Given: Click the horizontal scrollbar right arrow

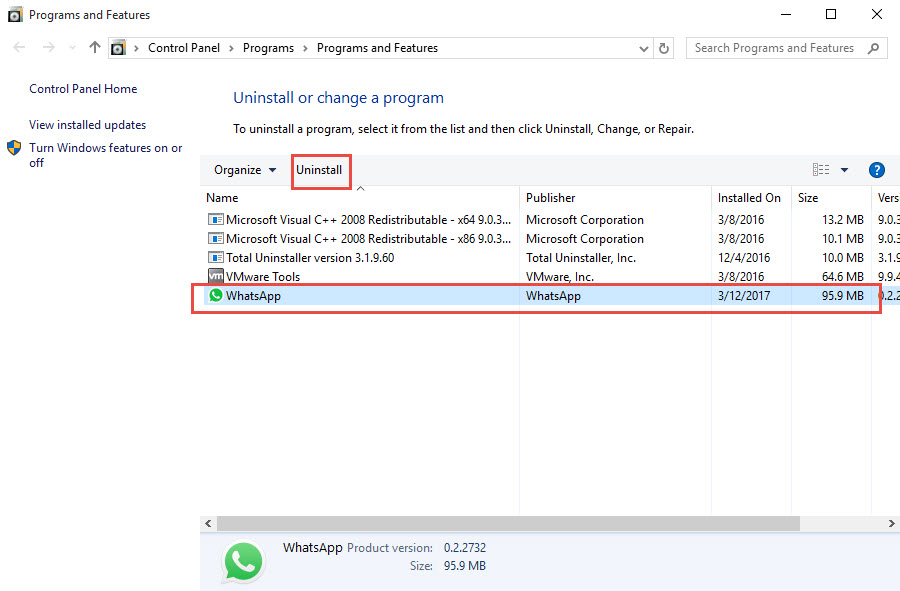Looking at the screenshot, I should coord(891,523).
